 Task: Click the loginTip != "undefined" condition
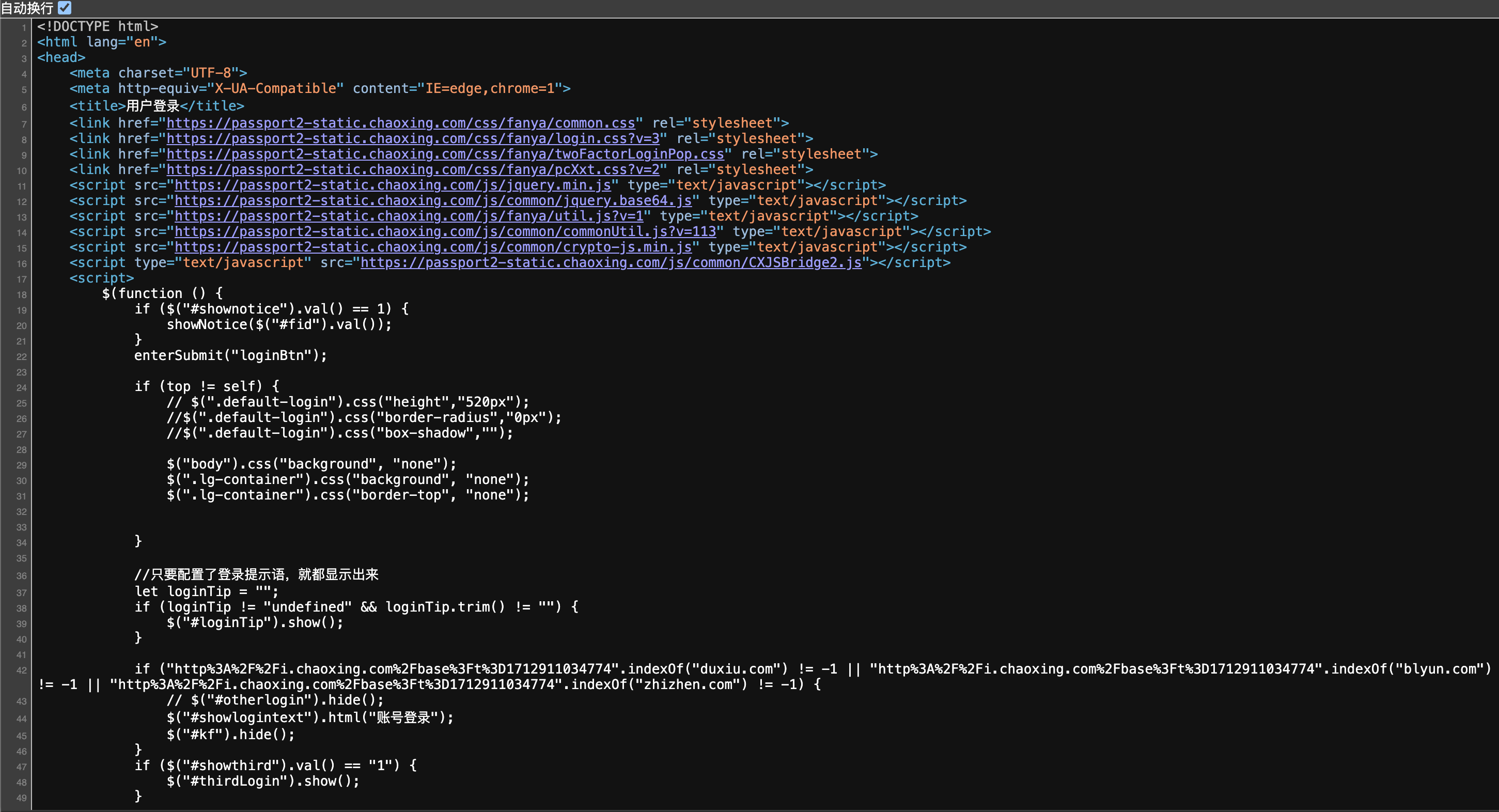pos(356,607)
